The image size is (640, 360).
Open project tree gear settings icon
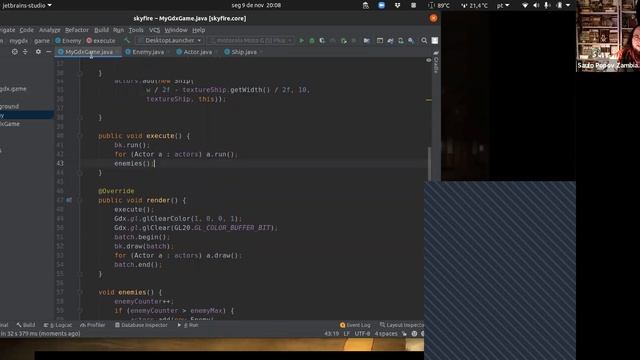[38, 52]
